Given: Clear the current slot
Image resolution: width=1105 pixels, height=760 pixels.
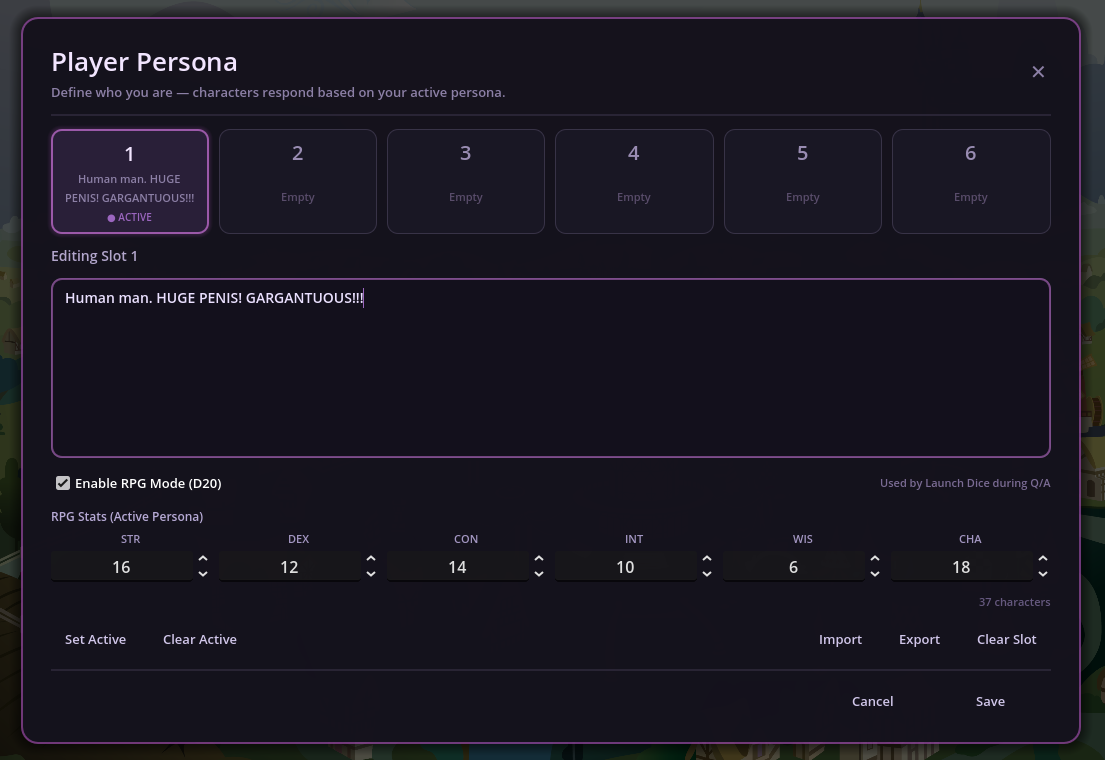Looking at the screenshot, I should (x=1006, y=639).
